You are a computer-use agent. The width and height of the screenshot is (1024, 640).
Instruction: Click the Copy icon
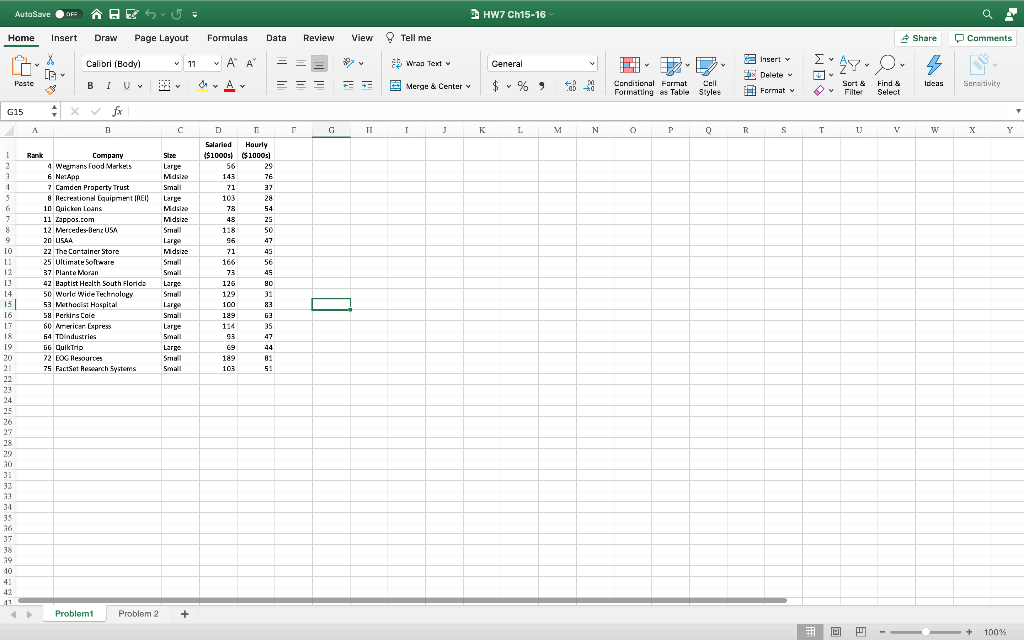50,74
